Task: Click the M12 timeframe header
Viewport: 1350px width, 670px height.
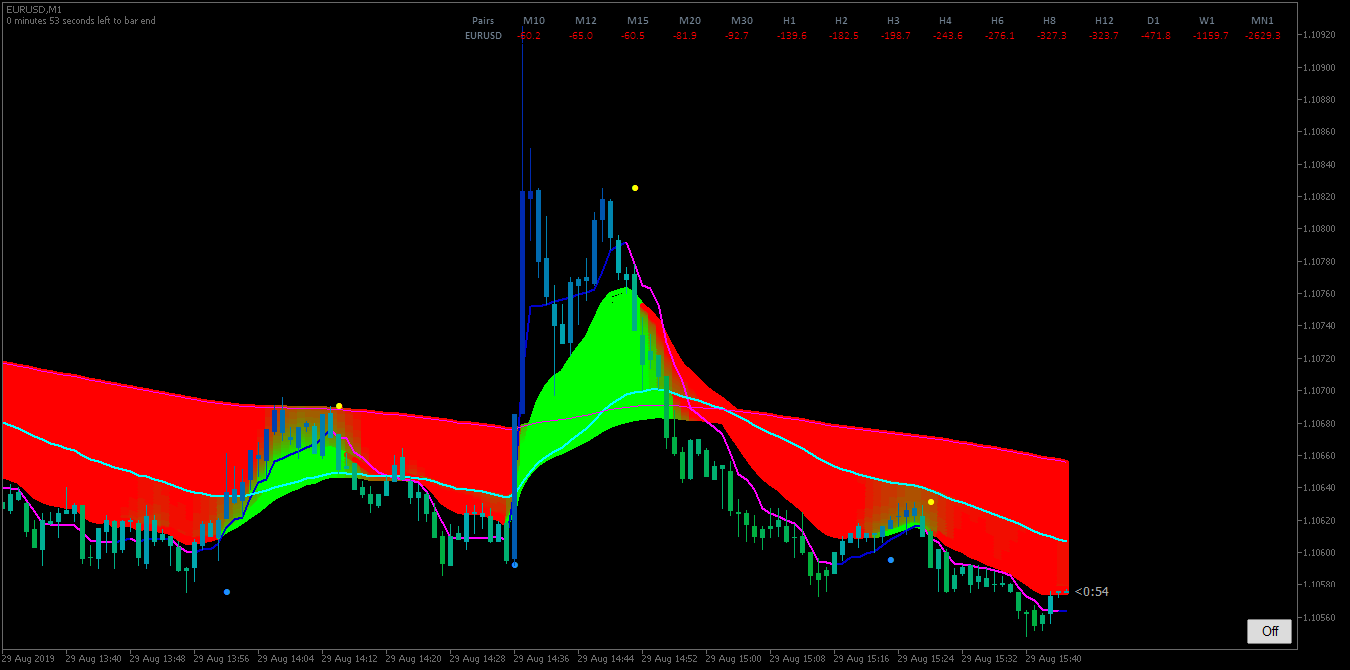Action: point(586,20)
